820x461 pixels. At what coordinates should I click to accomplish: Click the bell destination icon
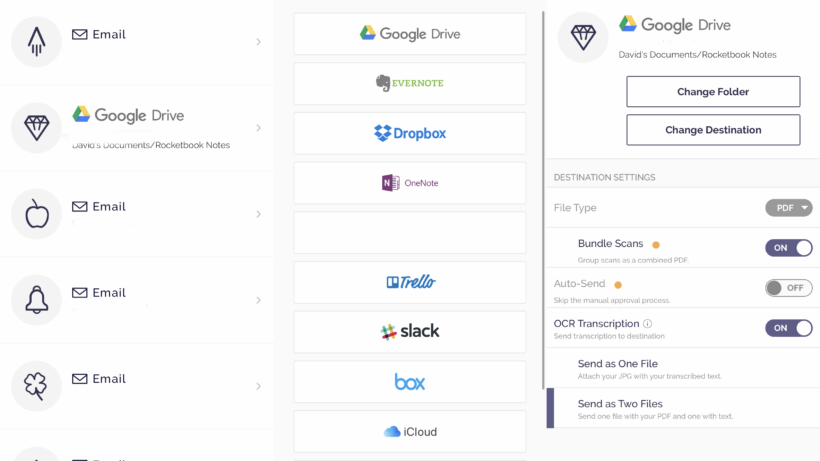point(37,299)
